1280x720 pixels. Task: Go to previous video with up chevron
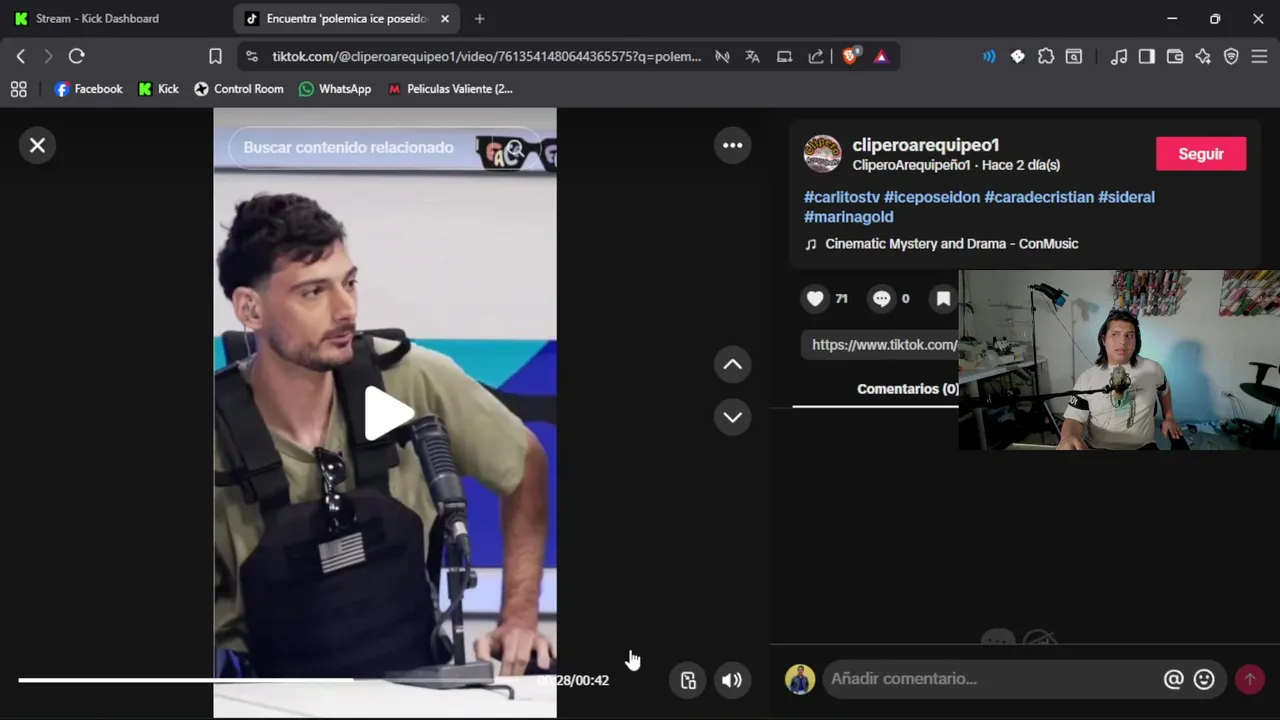tap(733, 365)
